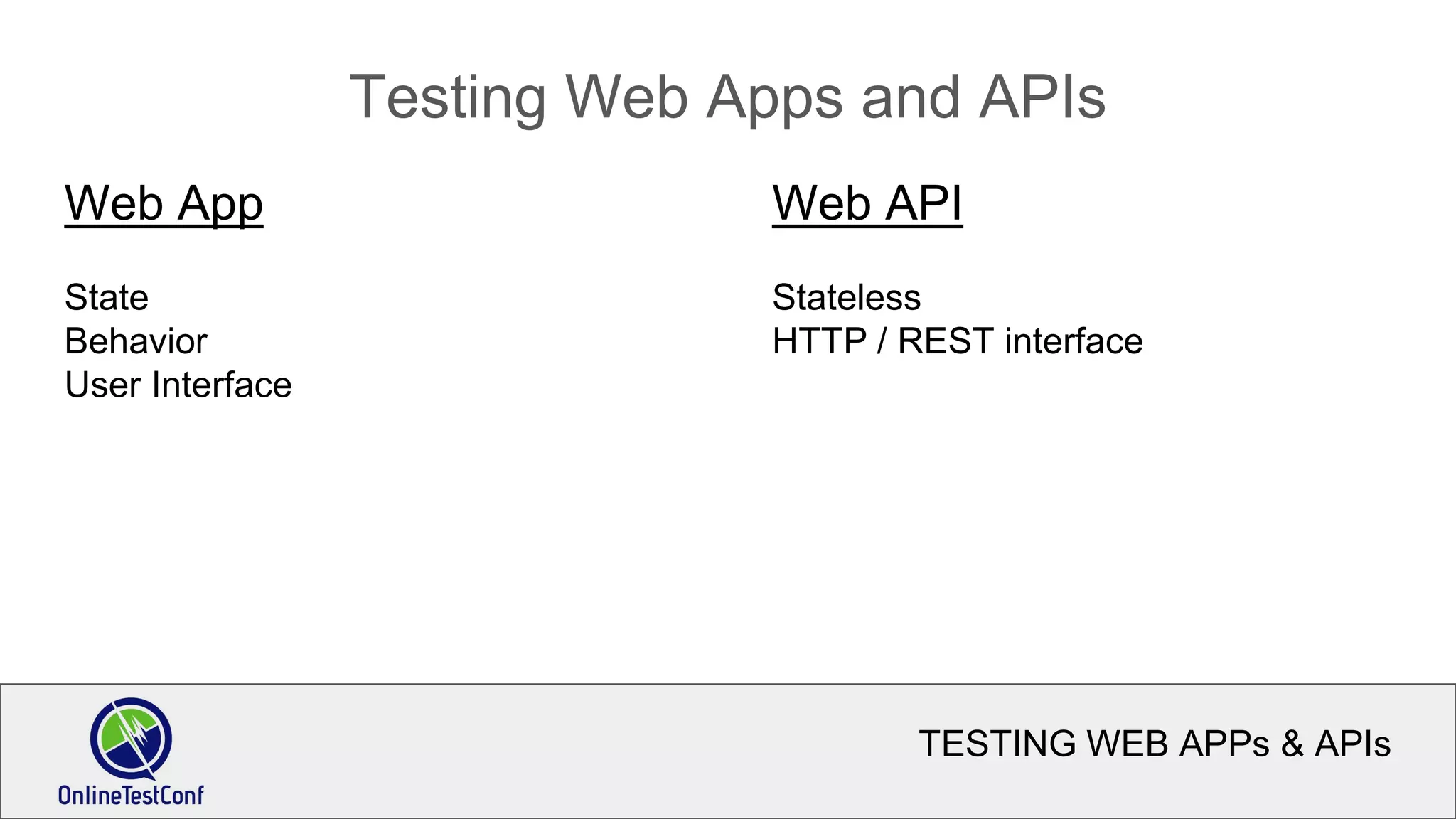Click the underlined Web App heading
This screenshot has height=819, width=1456.
(x=164, y=203)
